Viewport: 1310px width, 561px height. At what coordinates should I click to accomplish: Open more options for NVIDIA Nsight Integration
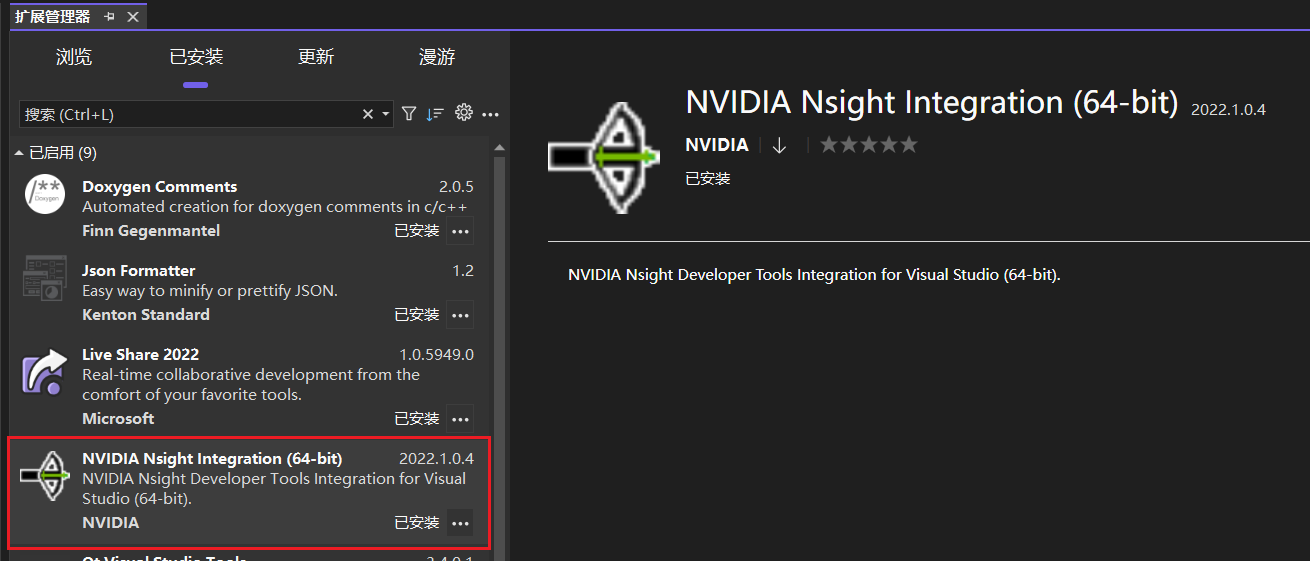click(x=460, y=523)
